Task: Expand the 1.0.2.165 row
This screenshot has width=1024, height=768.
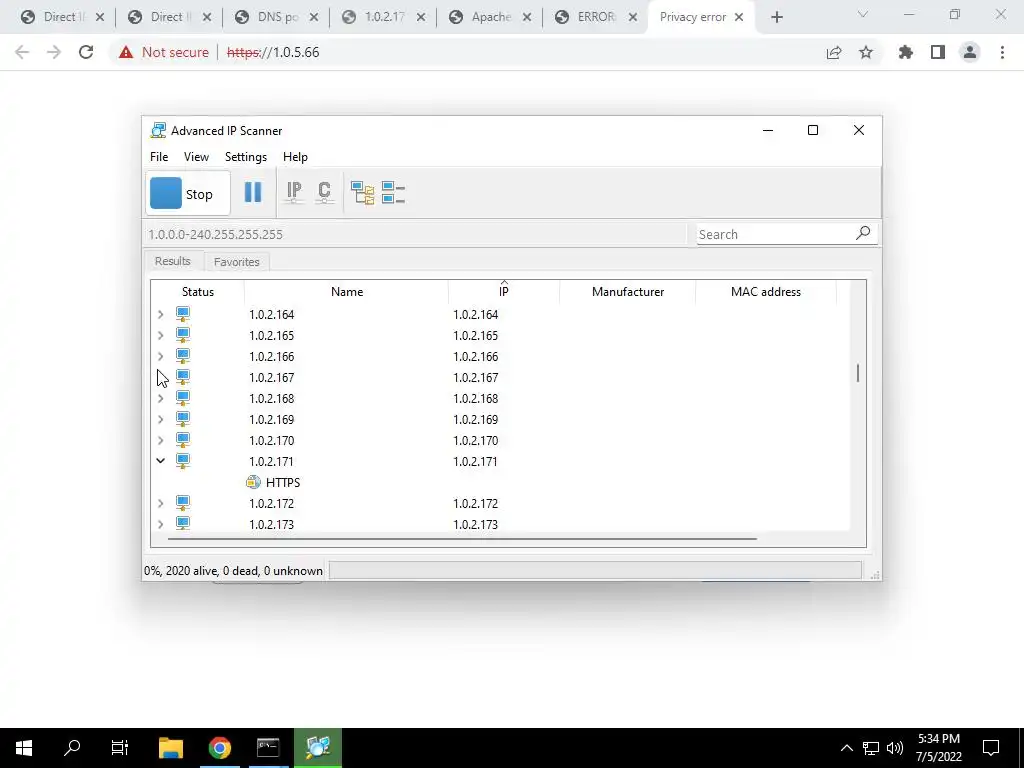Action: click(161, 336)
